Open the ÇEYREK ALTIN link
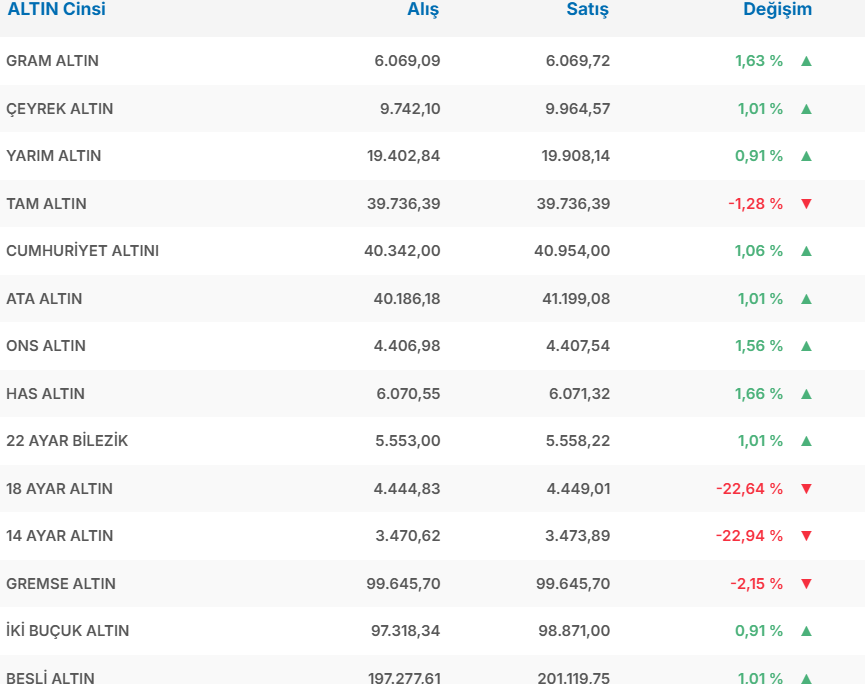Image resolution: width=865 pixels, height=684 pixels. [x=59, y=109]
